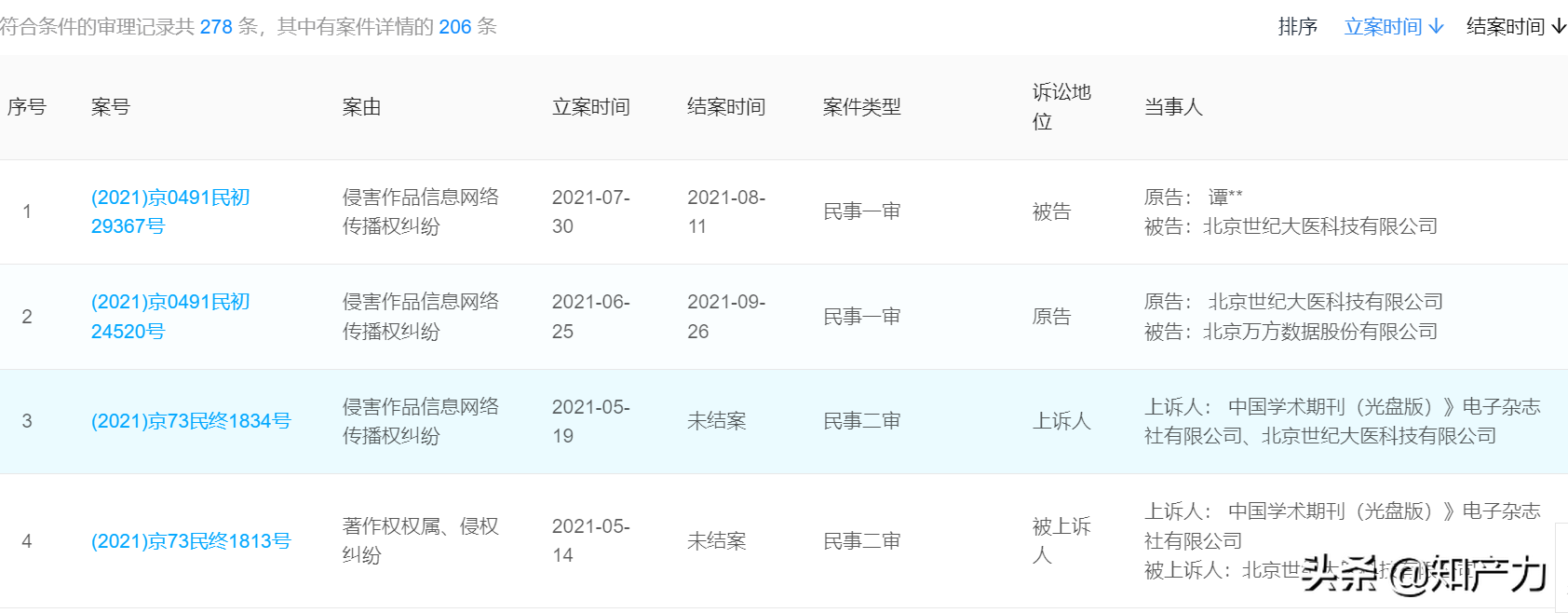Click 被告:北京世纪大医科技有限公司 in row 1
Viewport: 1568px width, 613px height.
coord(1291,226)
